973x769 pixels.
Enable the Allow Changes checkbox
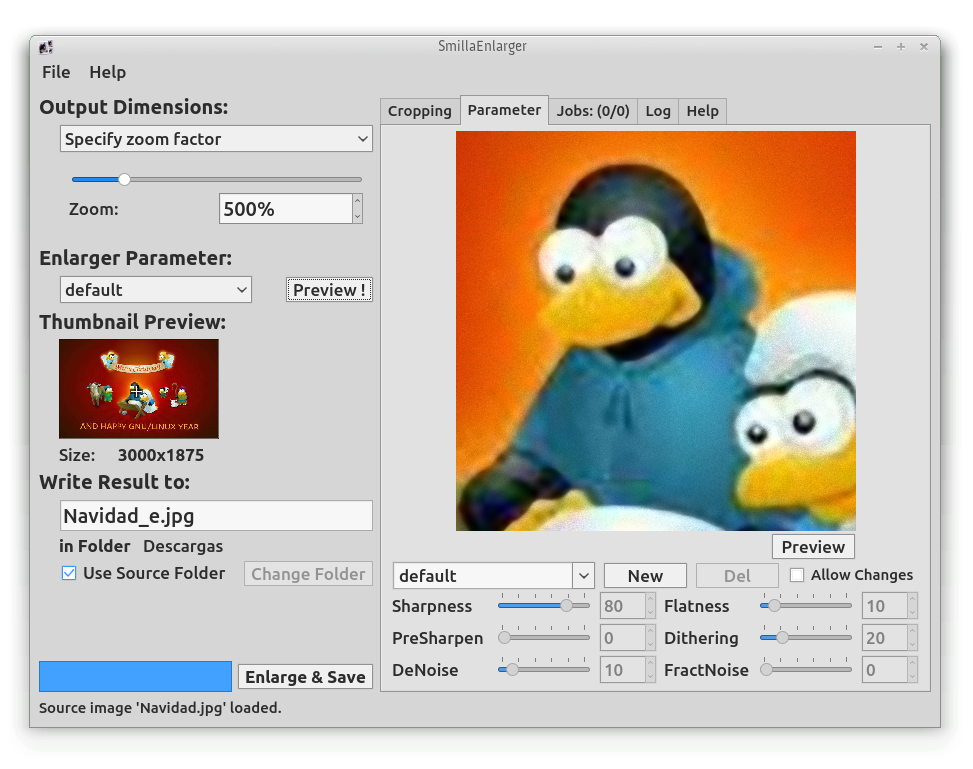pos(797,575)
